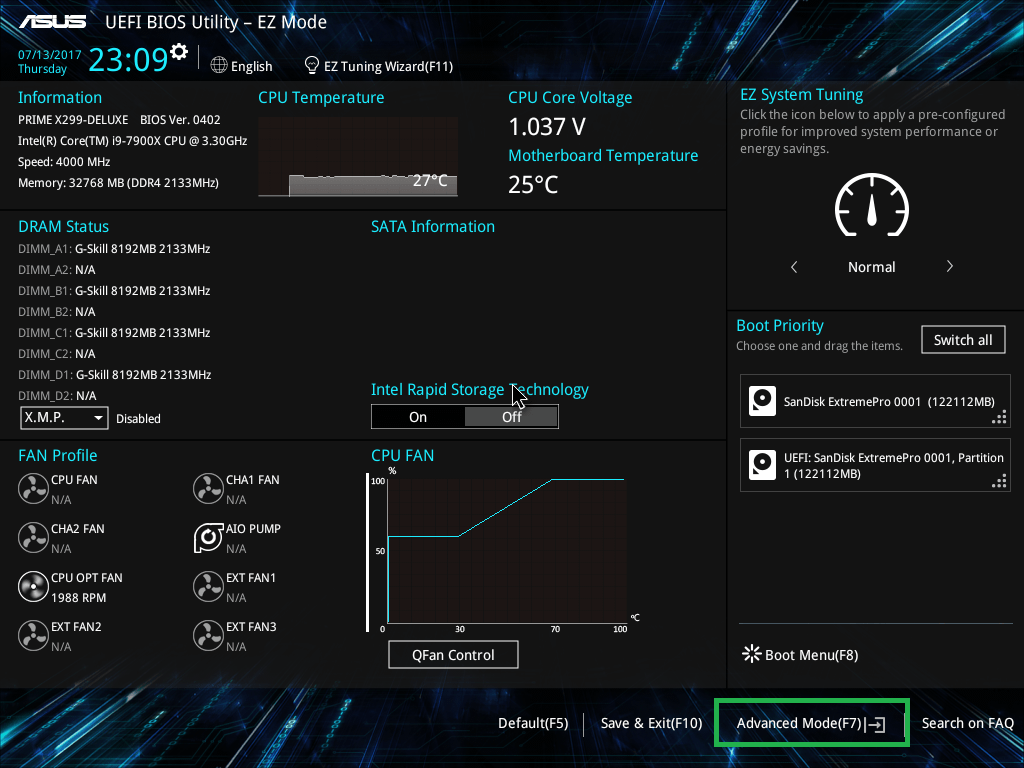This screenshot has width=1024, height=768.
Task: Click the Speed: 4000 MHz text
Action: [x=64, y=161]
